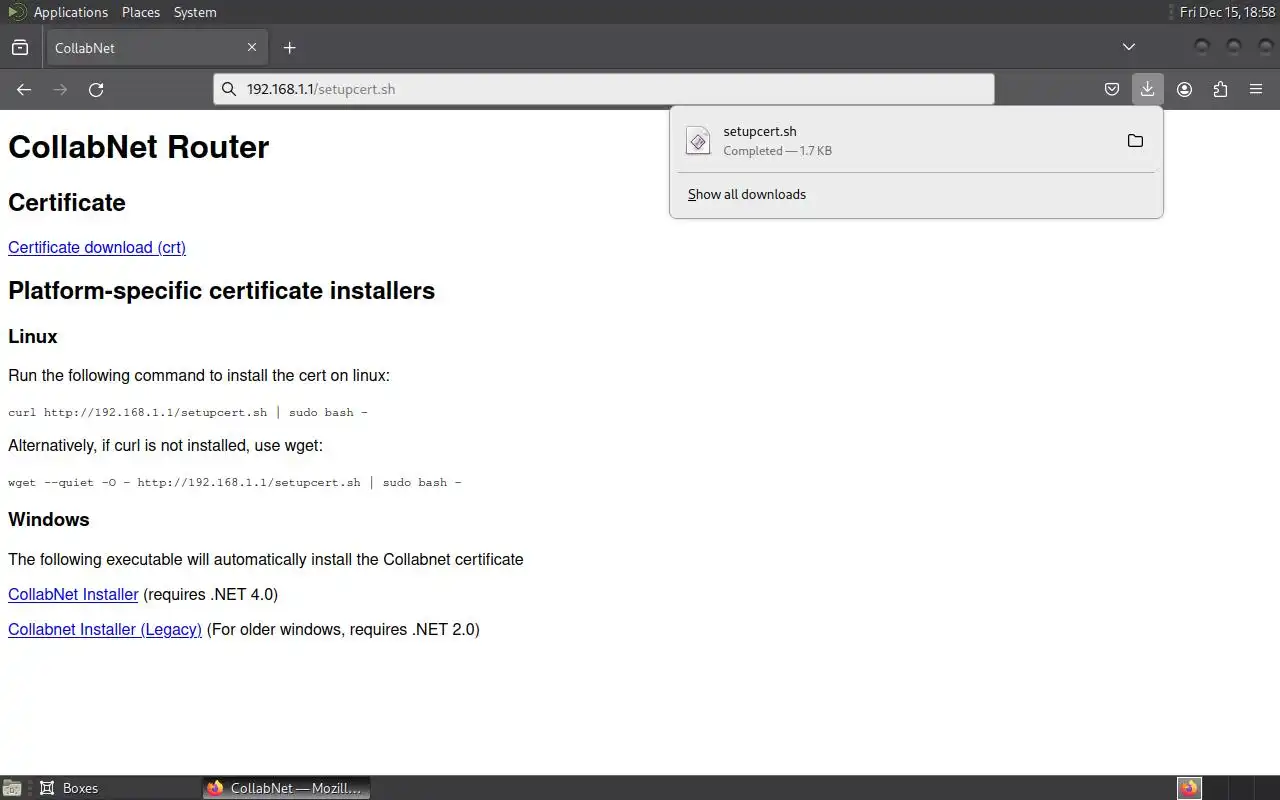Open the downloaded setupcert.sh file
1280x800 pixels.
coord(896,141)
